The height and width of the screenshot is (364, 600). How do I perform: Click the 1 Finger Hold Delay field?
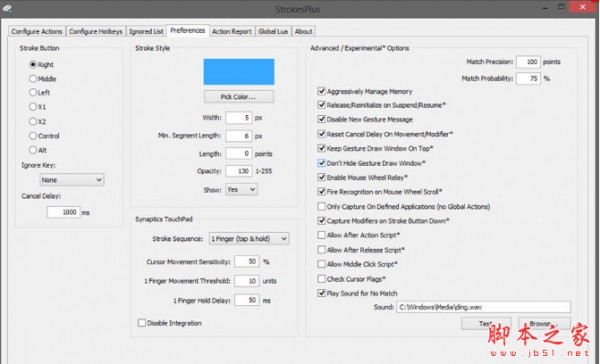(x=247, y=300)
